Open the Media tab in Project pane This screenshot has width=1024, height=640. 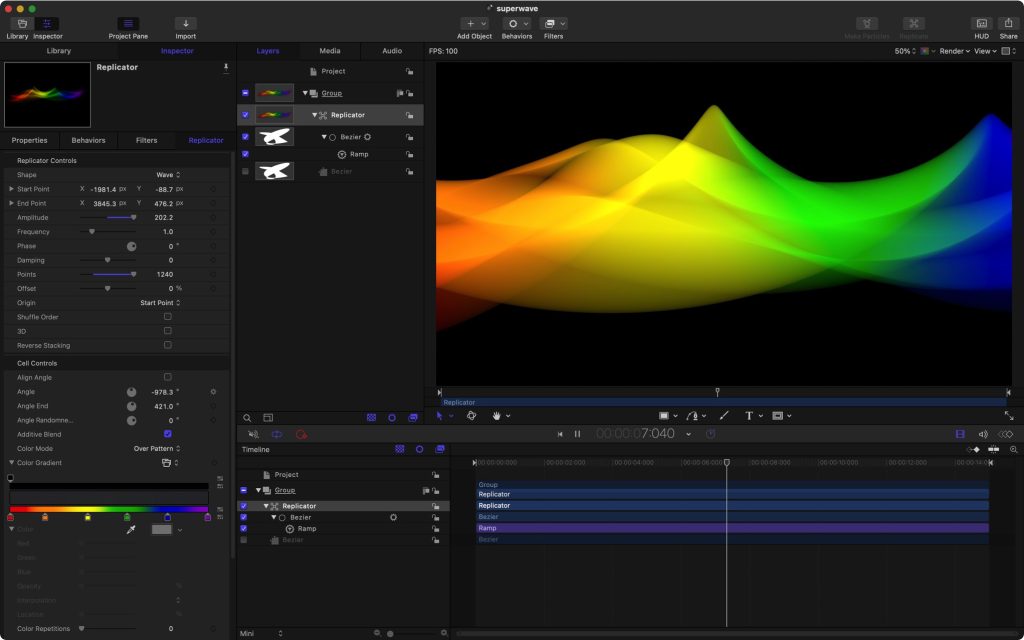point(330,51)
